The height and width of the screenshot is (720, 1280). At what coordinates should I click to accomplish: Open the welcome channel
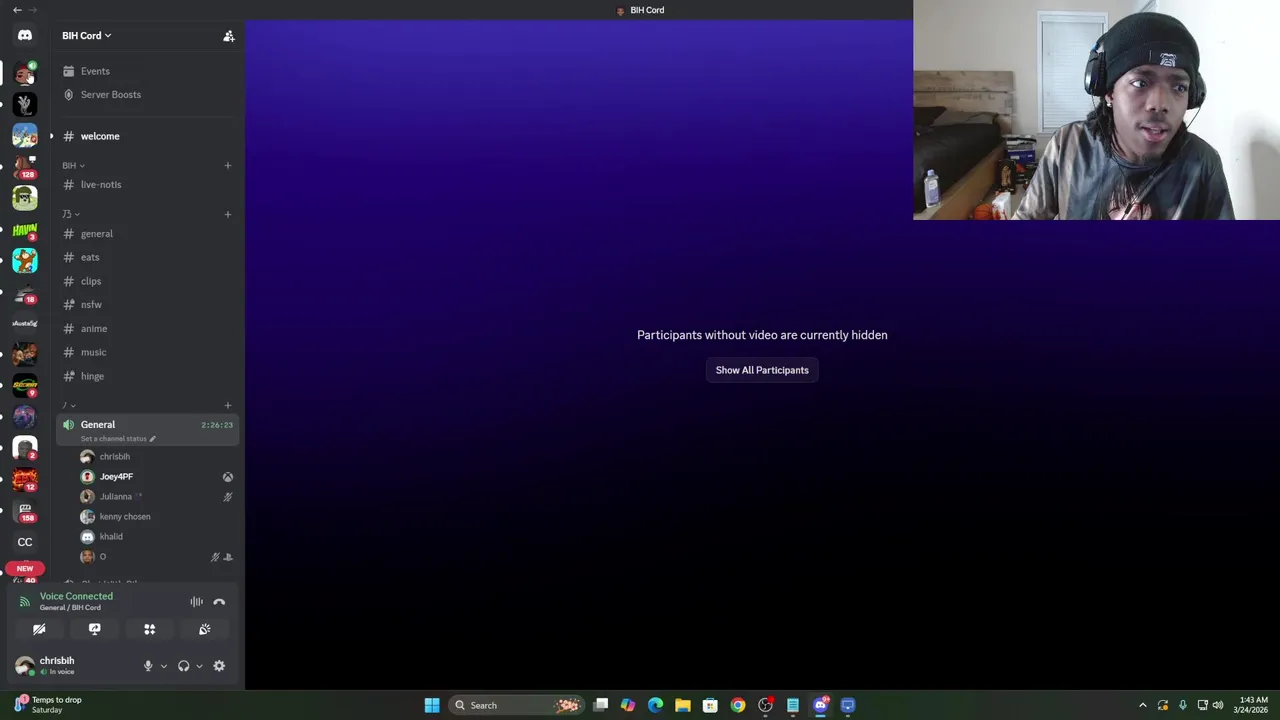coord(100,136)
